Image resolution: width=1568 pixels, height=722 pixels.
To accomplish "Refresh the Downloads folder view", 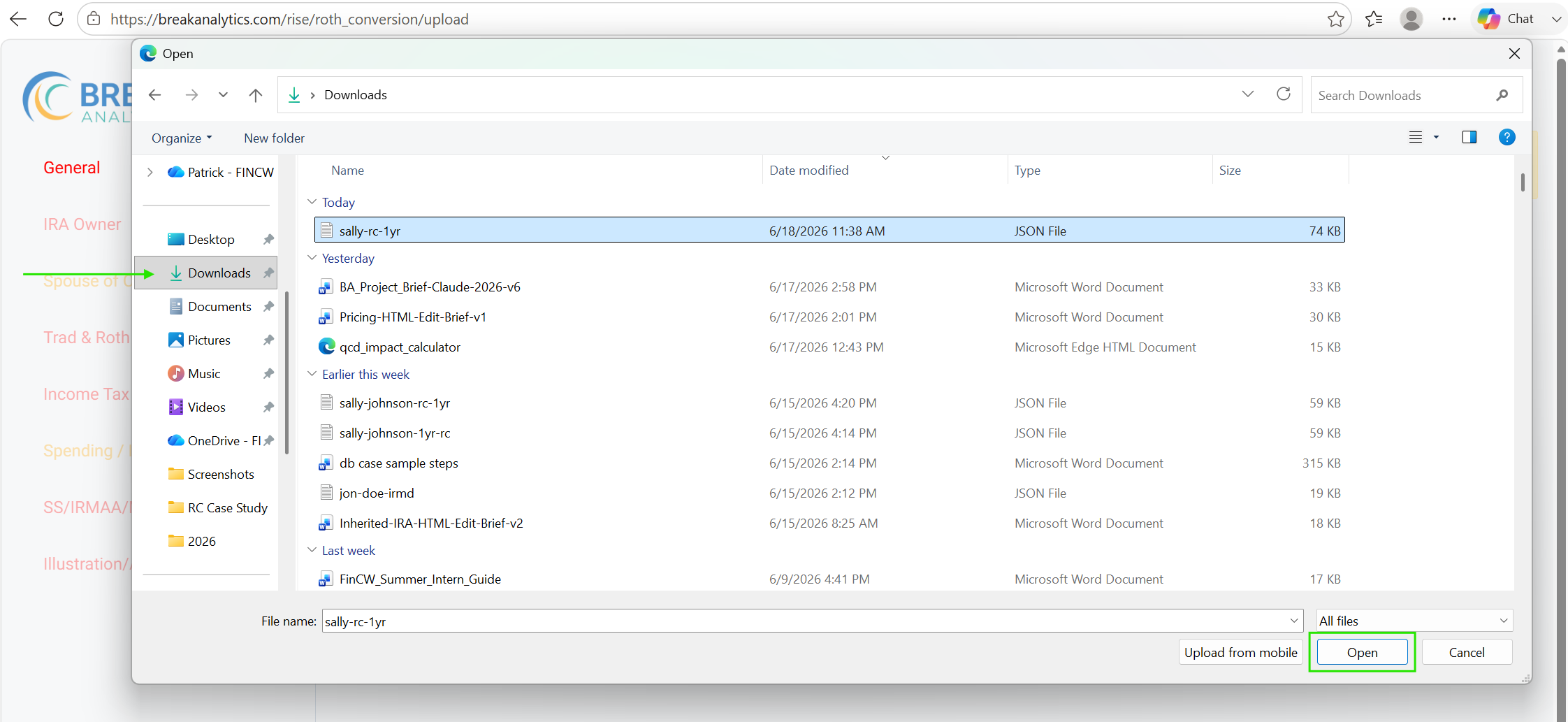I will click(1284, 94).
